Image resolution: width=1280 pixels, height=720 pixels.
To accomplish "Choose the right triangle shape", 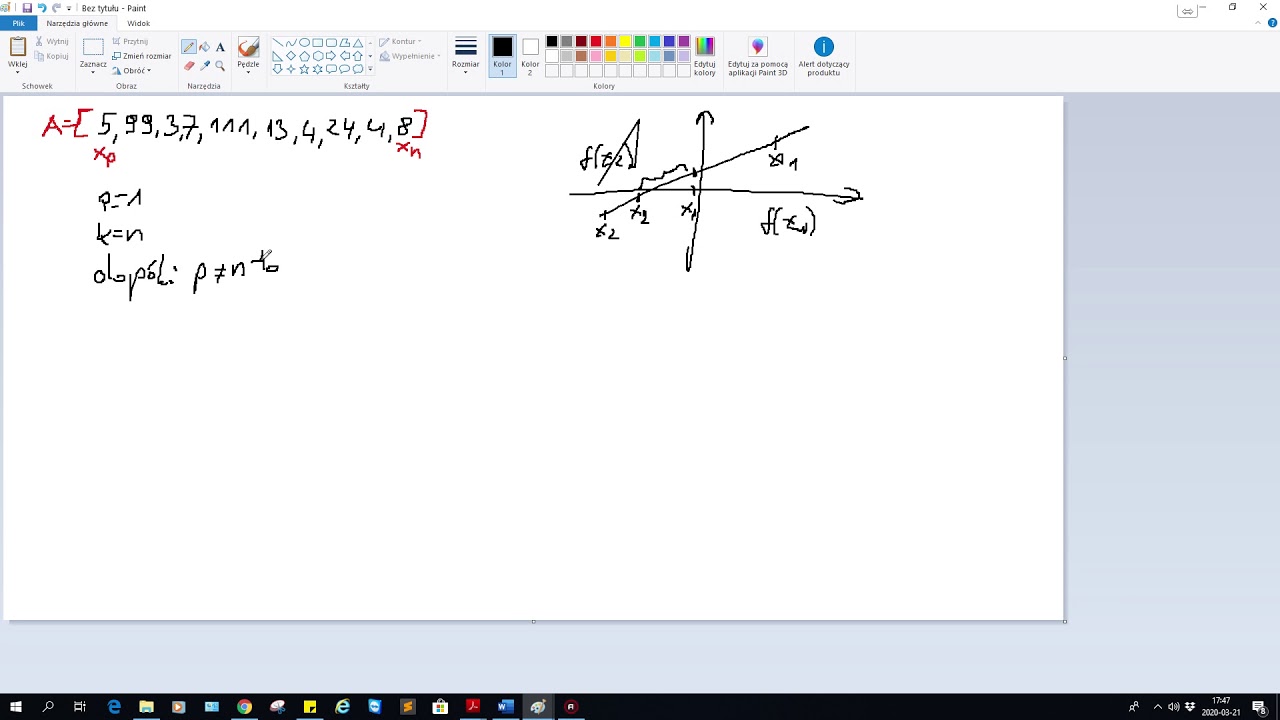I will pos(277,56).
